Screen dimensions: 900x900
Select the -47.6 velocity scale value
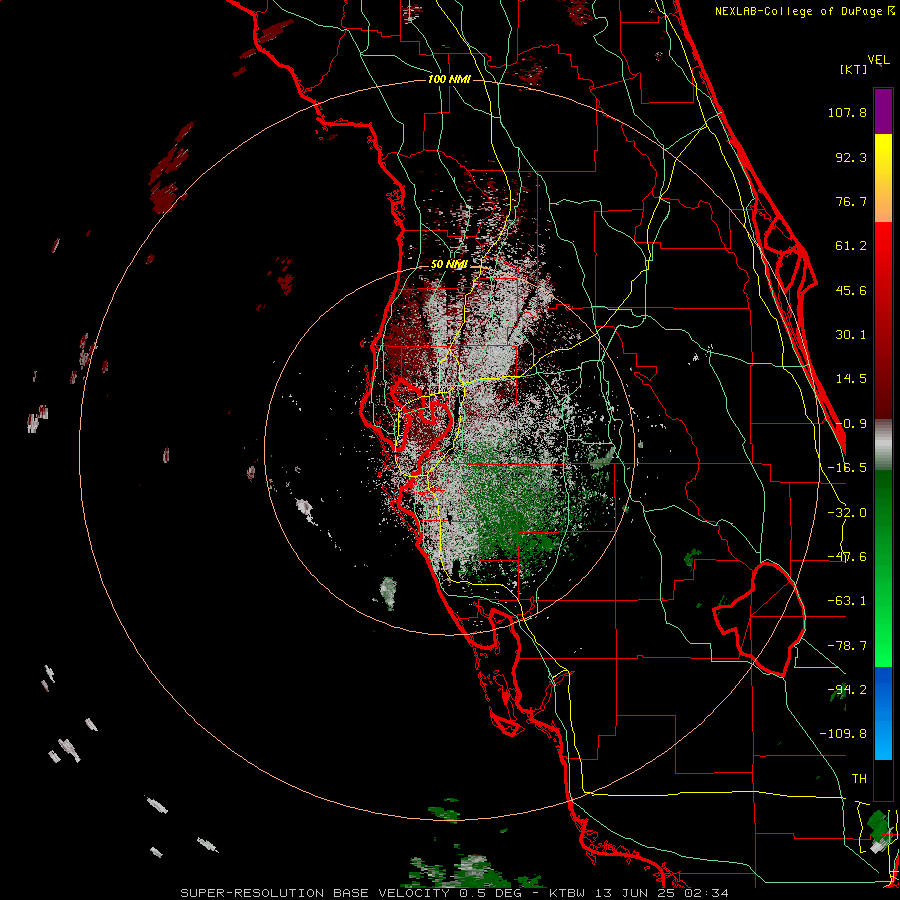pyautogui.click(x=847, y=557)
